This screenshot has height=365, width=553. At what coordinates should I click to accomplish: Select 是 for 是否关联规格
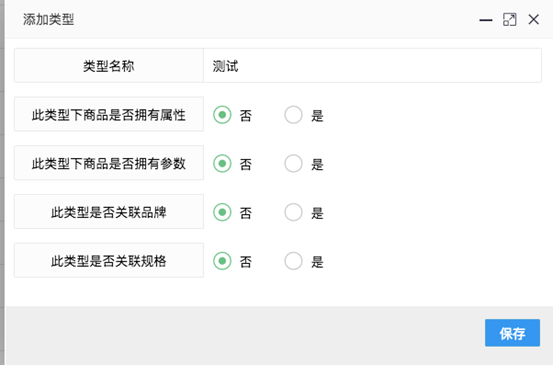pyautogui.click(x=293, y=261)
